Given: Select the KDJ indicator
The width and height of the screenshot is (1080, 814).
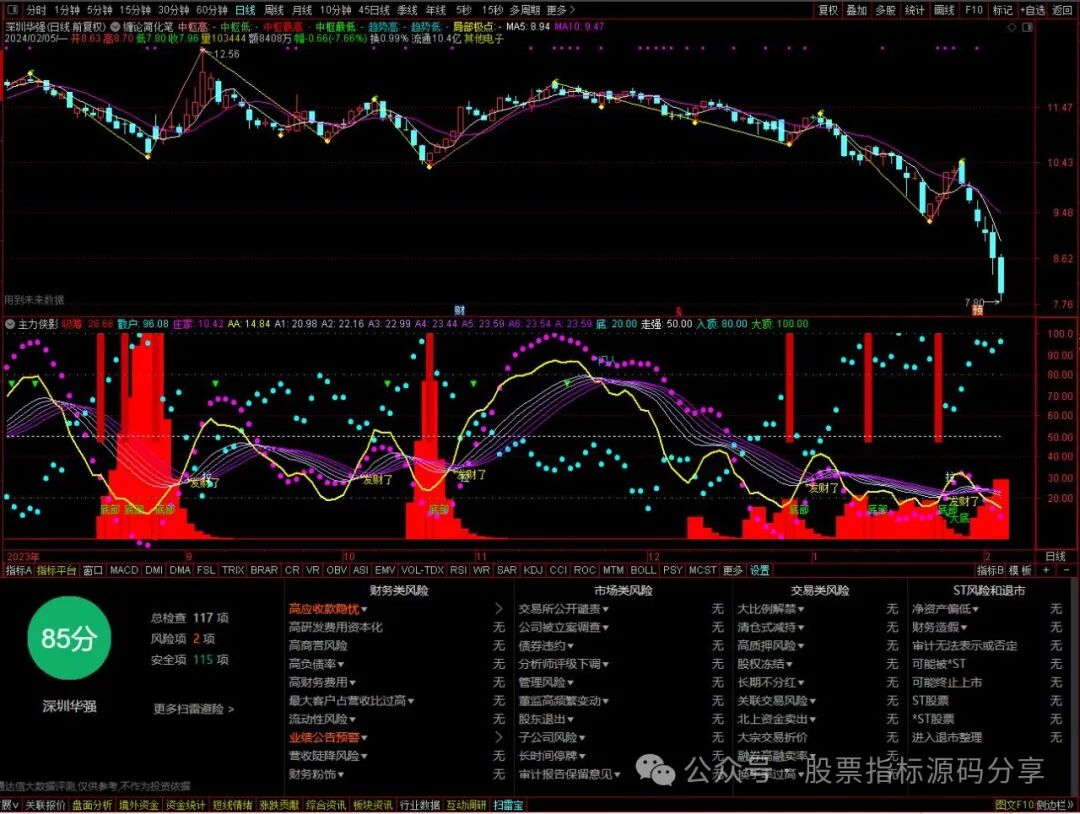Looking at the screenshot, I should [533, 570].
